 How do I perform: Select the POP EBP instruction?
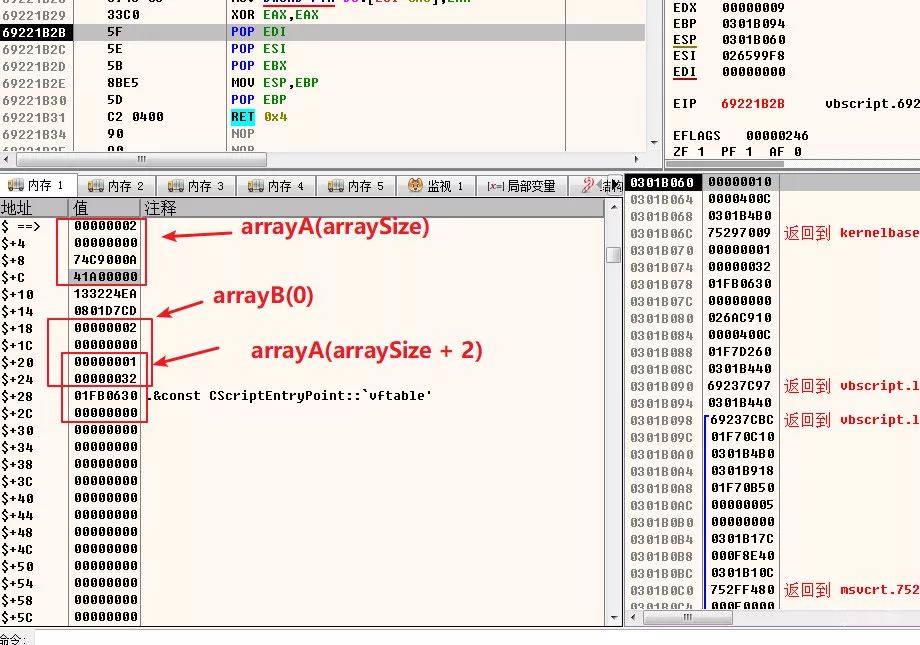pyautogui.click(x=258, y=100)
